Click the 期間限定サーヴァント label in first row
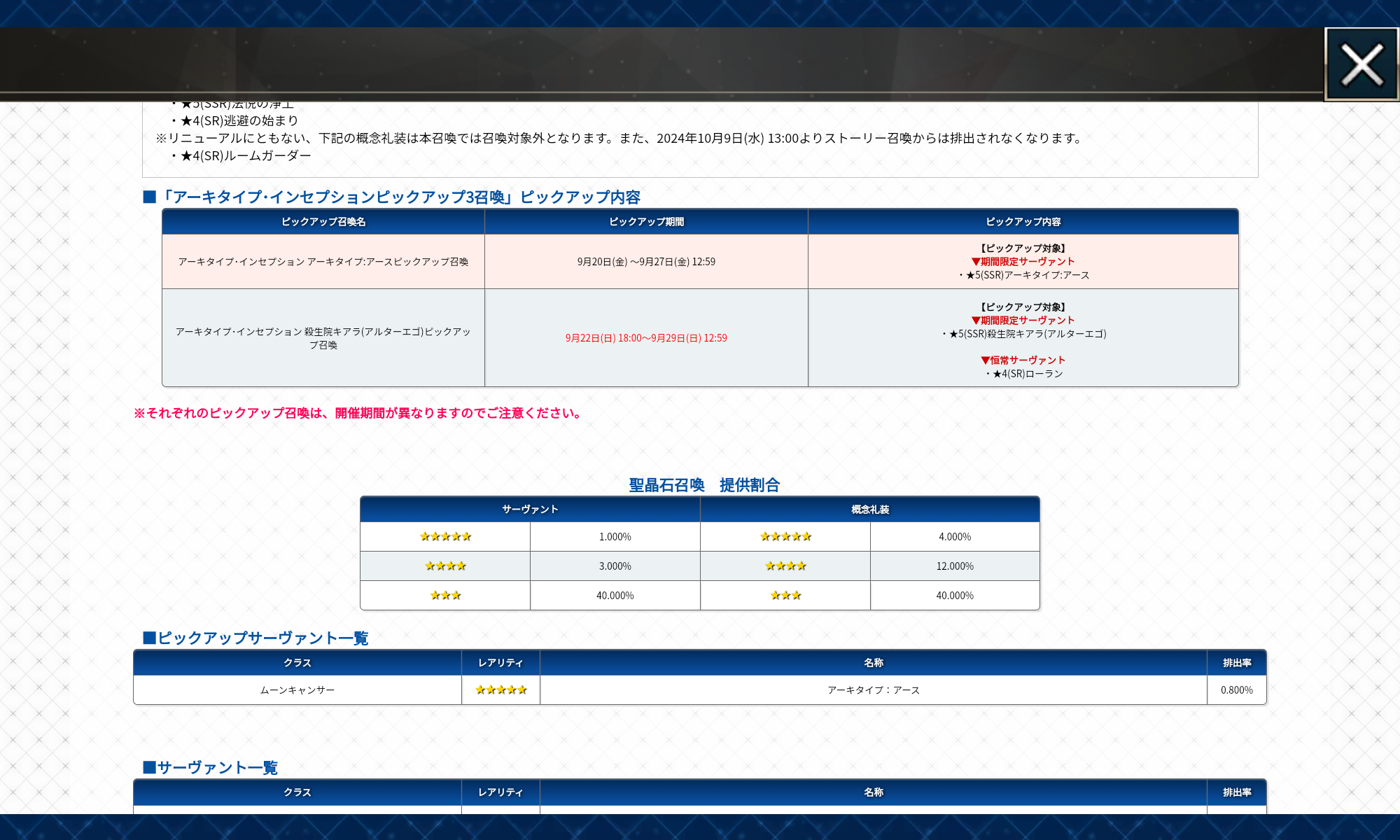The height and width of the screenshot is (840, 1400). [x=1023, y=262]
